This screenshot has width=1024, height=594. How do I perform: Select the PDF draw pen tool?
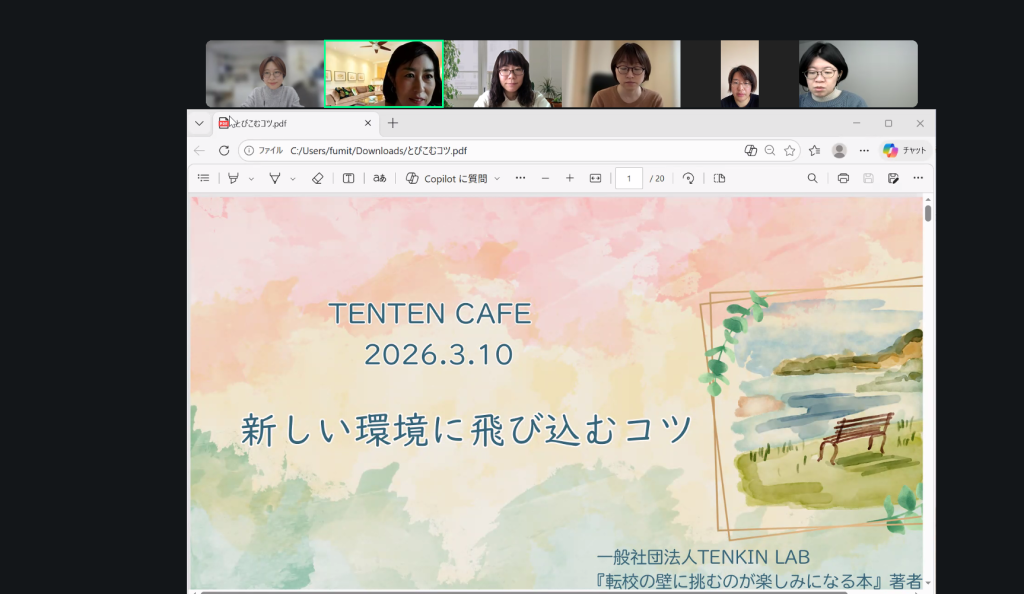click(274, 178)
